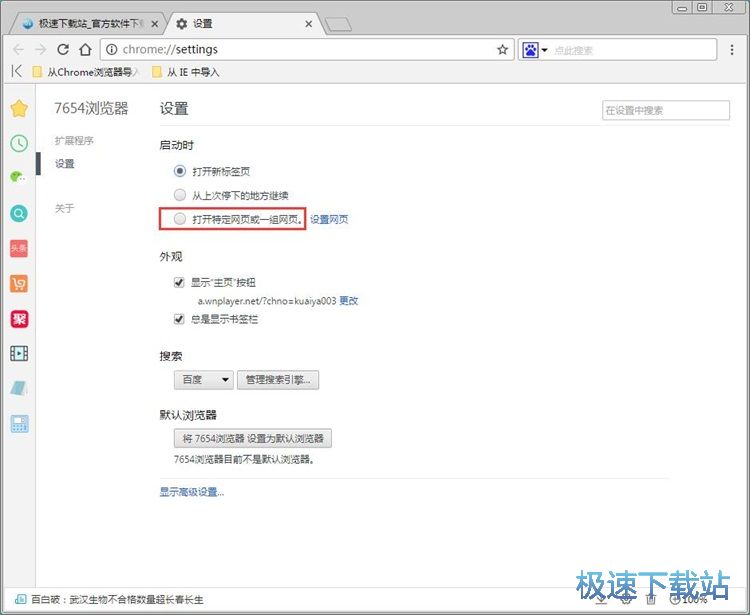Open a new tab

point(338,24)
